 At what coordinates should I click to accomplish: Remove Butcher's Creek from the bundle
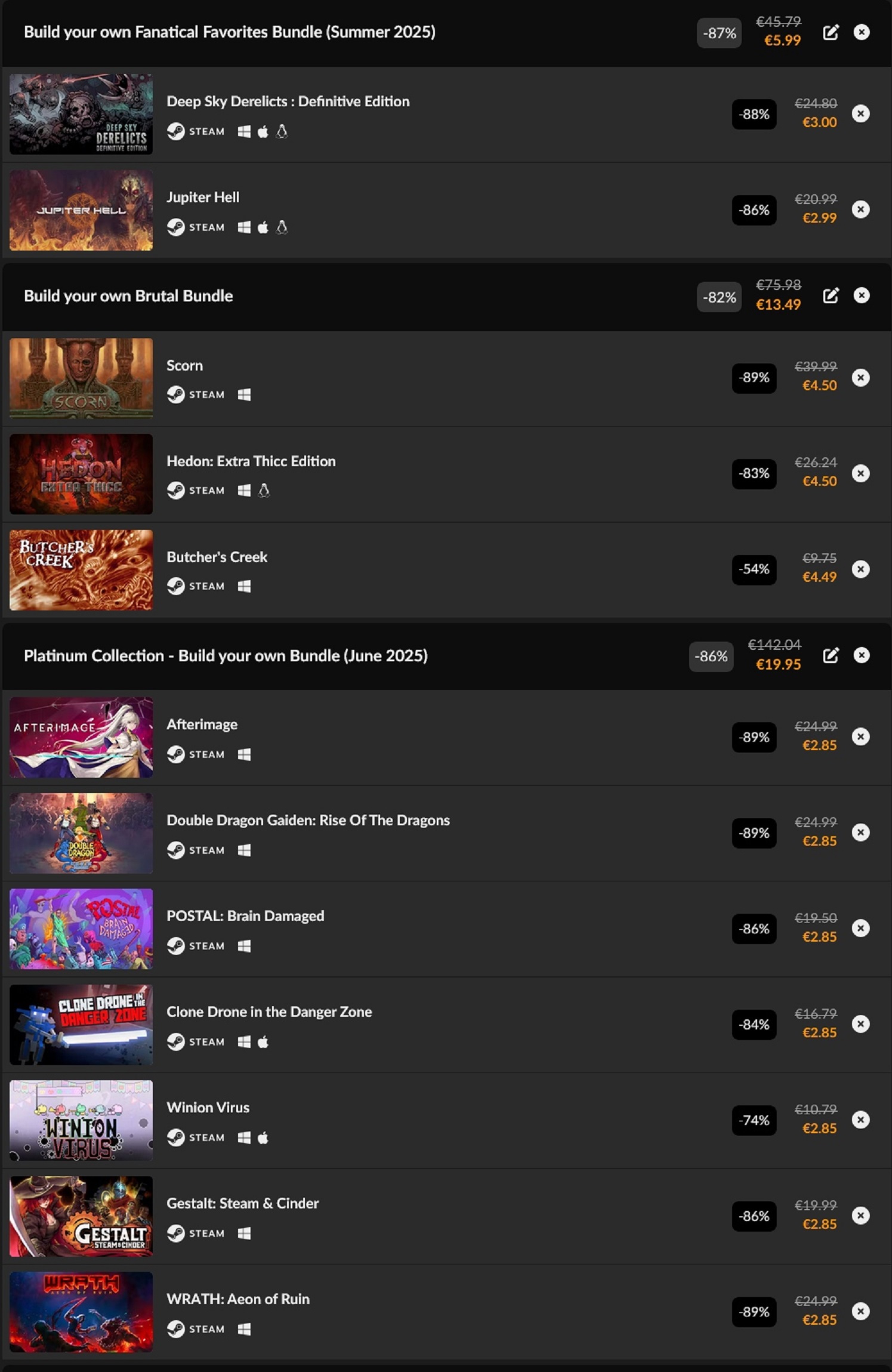[x=860, y=569]
